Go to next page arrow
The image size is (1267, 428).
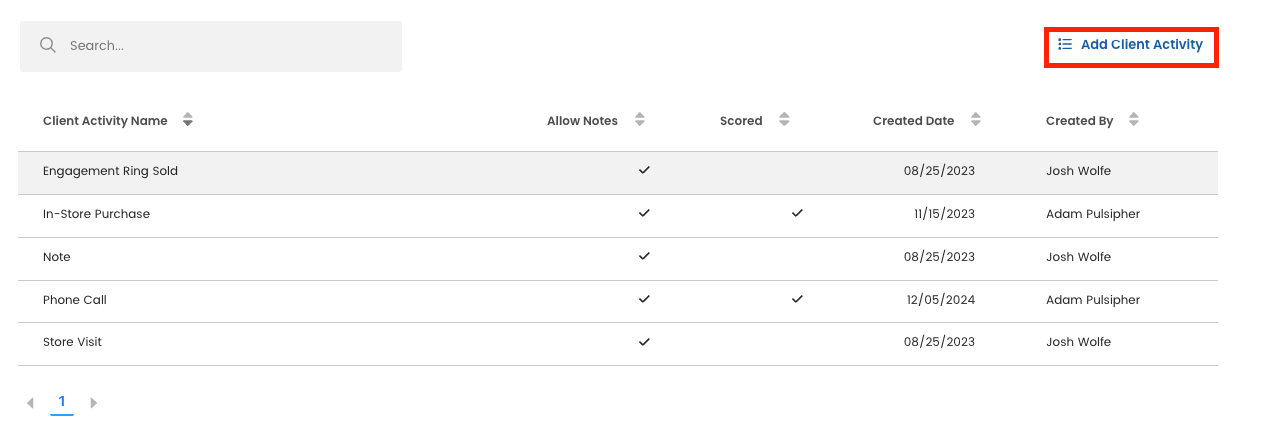pos(94,403)
